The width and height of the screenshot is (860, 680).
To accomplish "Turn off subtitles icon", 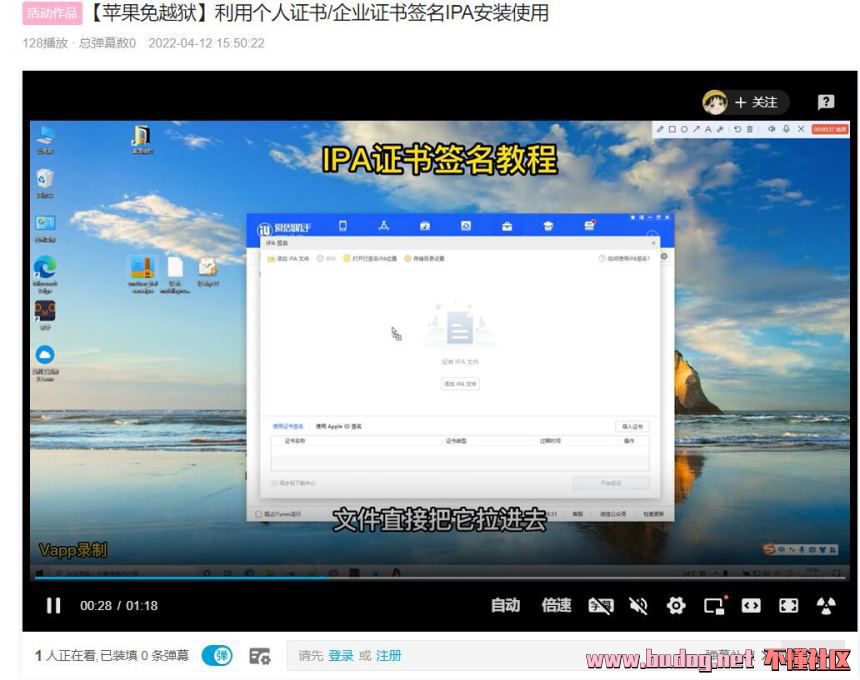I will pyautogui.click(x=600, y=605).
